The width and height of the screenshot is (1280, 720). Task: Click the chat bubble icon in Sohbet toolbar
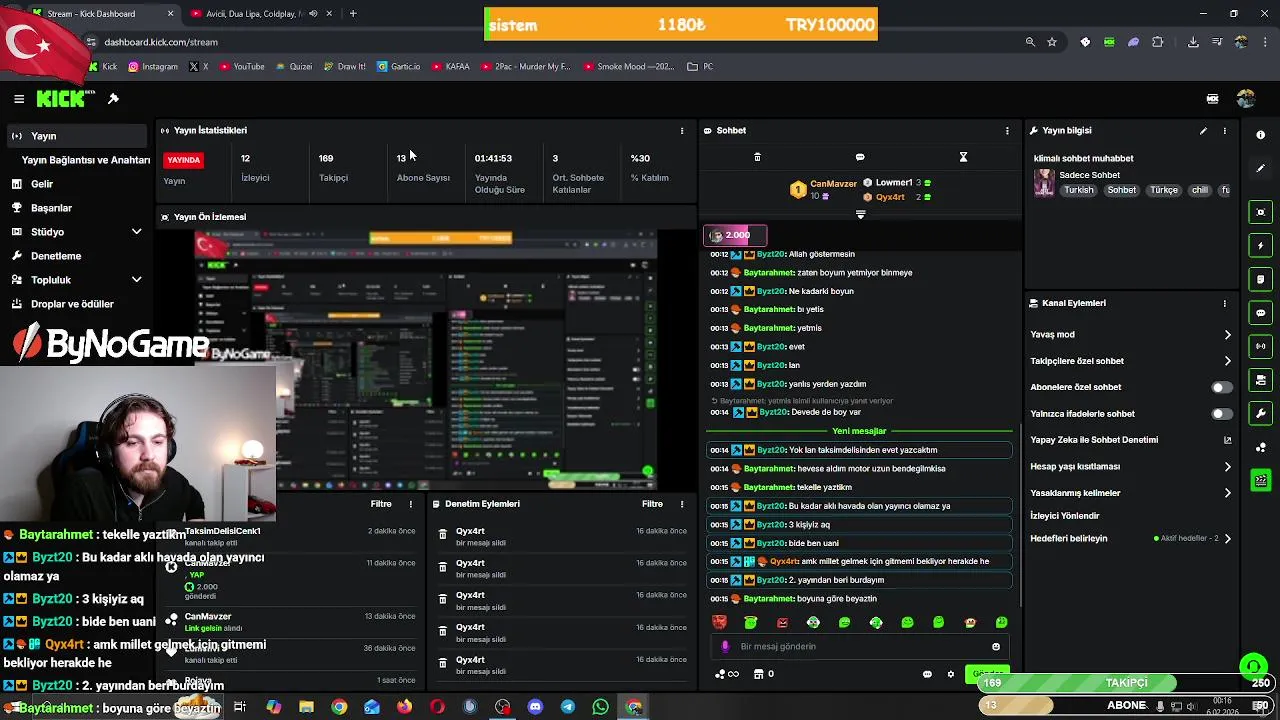click(x=860, y=157)
